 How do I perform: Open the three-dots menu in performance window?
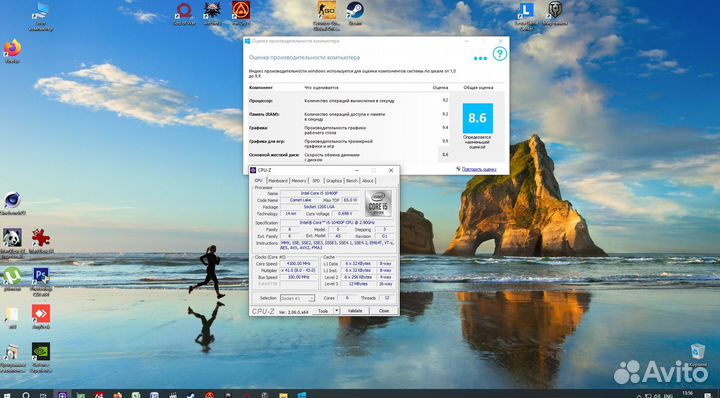[x=480, y=58]
